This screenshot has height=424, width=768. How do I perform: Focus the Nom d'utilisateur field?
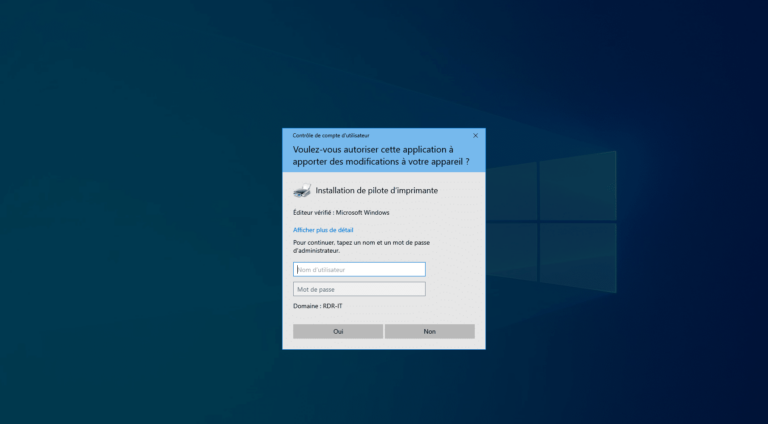pos(359,269)
